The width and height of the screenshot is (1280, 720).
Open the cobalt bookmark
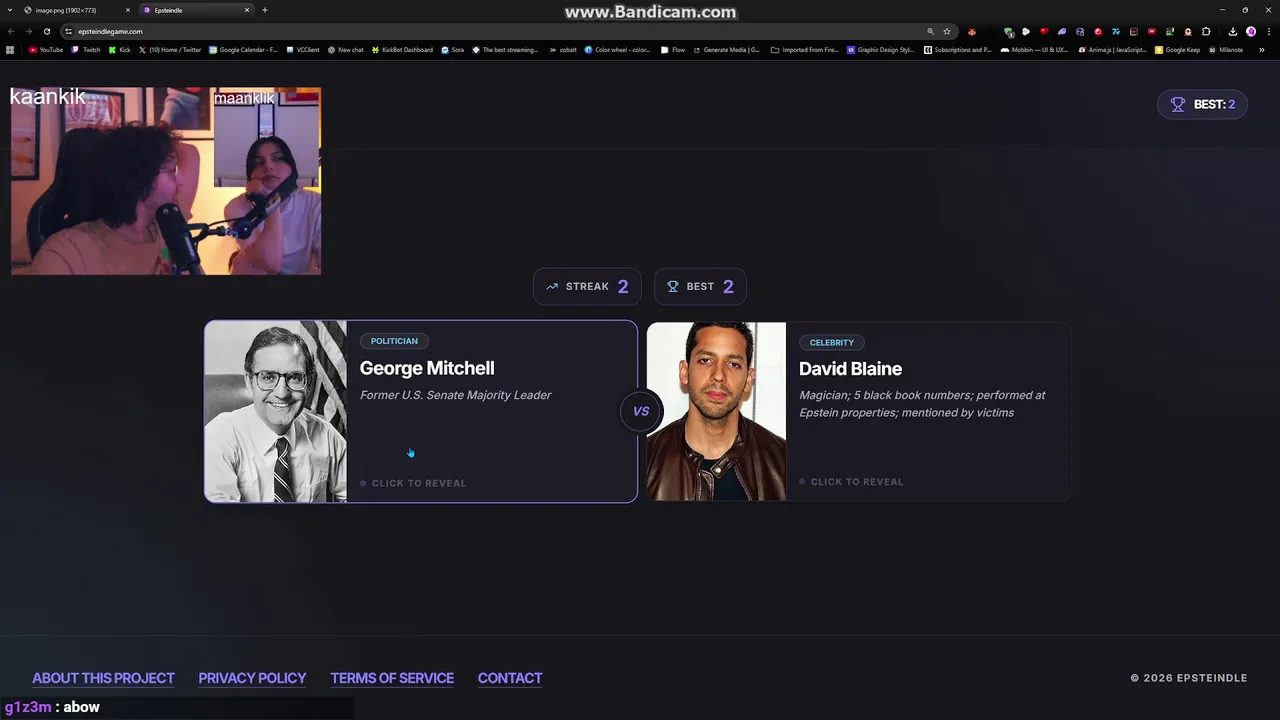point(563,49)
